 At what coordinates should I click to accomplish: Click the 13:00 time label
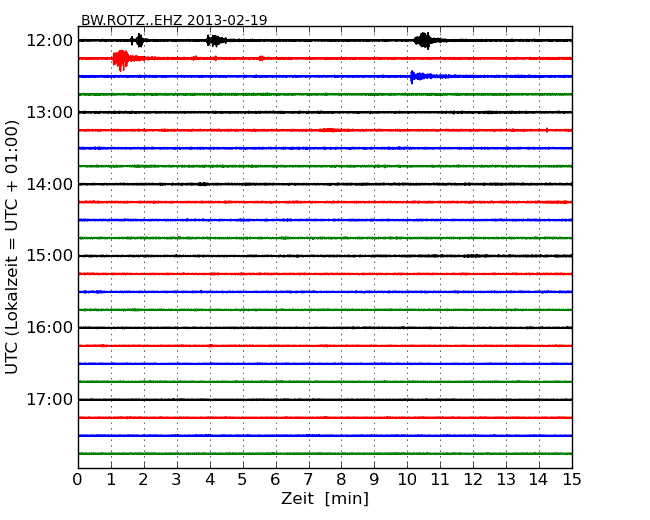(50, 112)
